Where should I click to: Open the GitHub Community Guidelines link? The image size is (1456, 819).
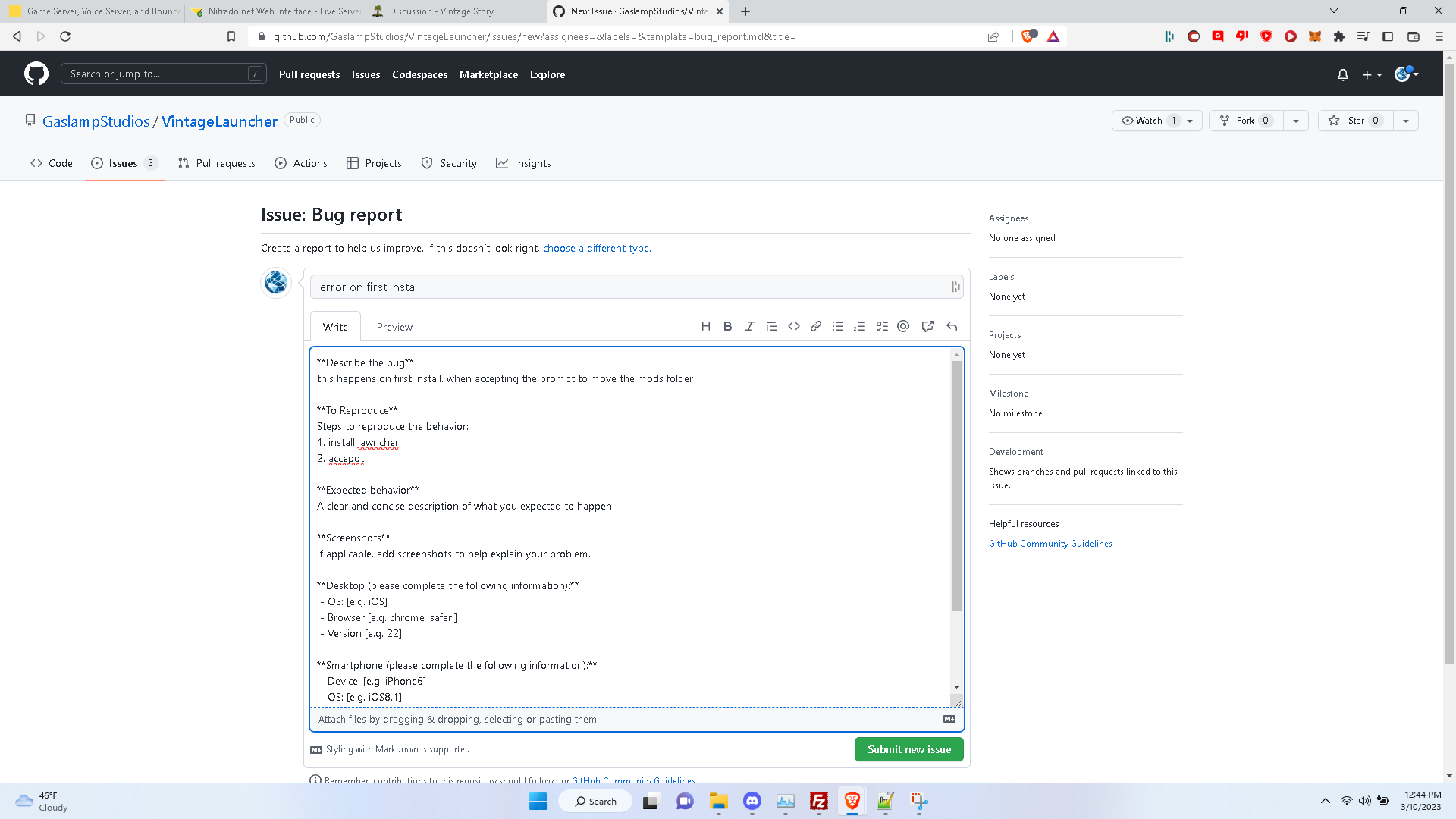(x=1050, y=543)
